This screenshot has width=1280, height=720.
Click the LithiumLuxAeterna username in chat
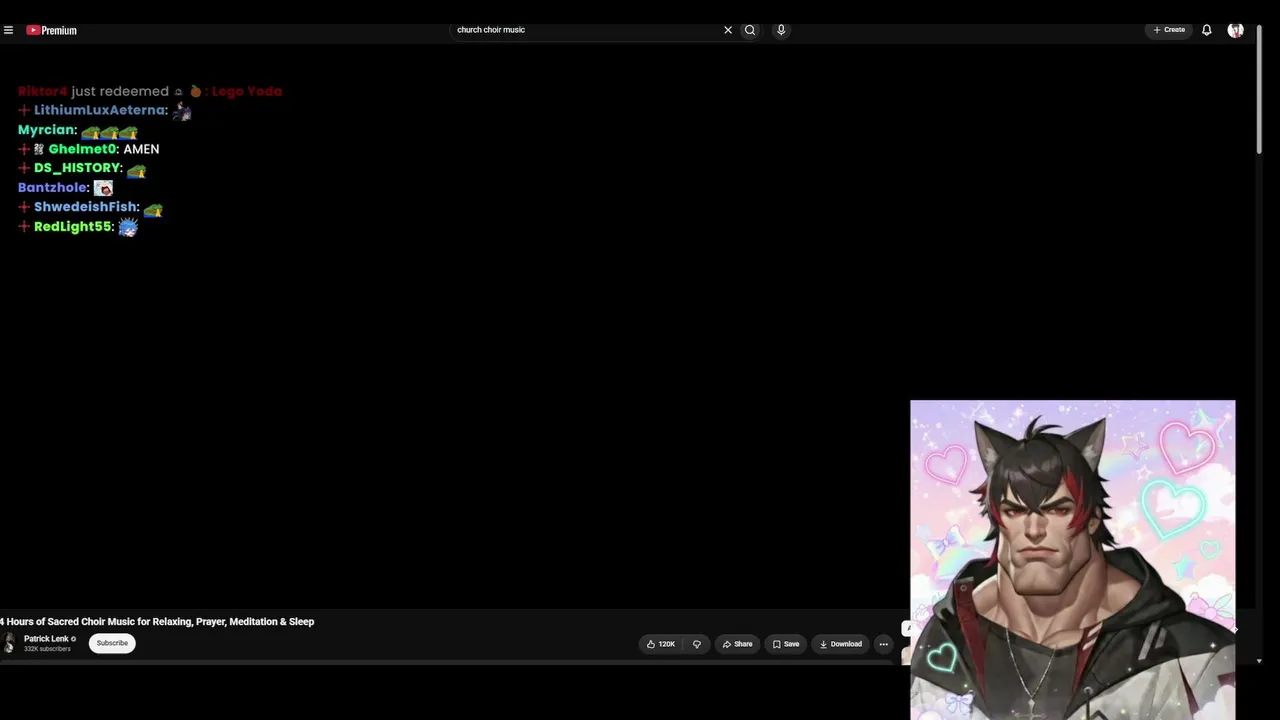99,110
